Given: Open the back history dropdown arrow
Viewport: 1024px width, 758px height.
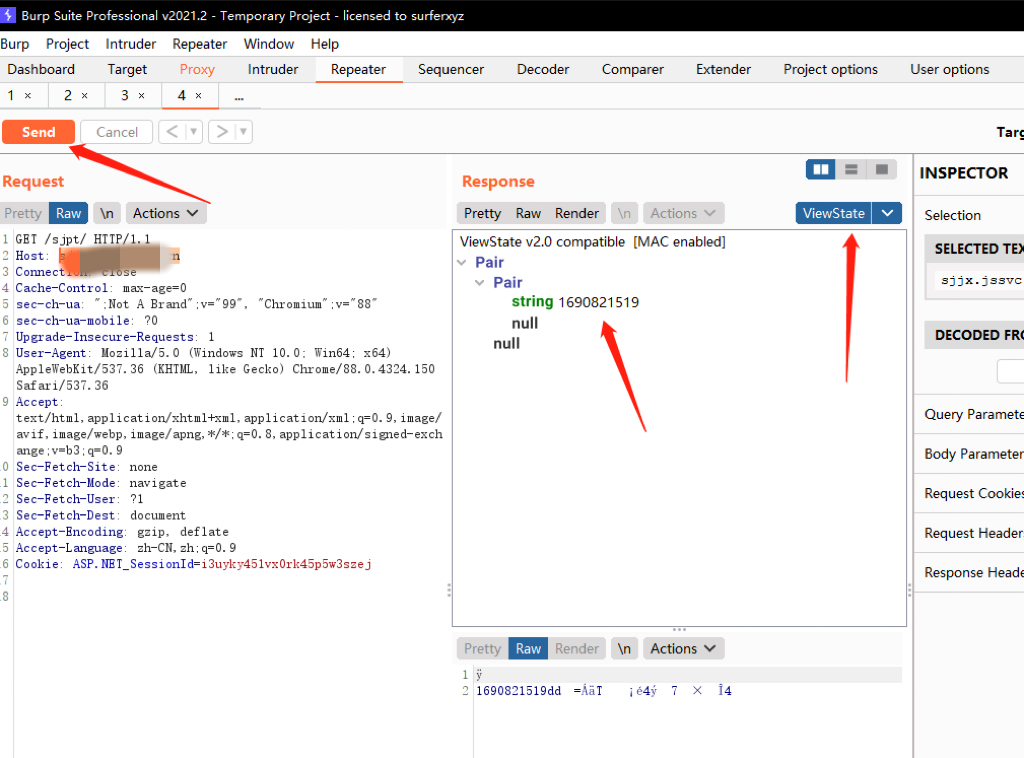Looking at the screenshot, I should [193, 132].
